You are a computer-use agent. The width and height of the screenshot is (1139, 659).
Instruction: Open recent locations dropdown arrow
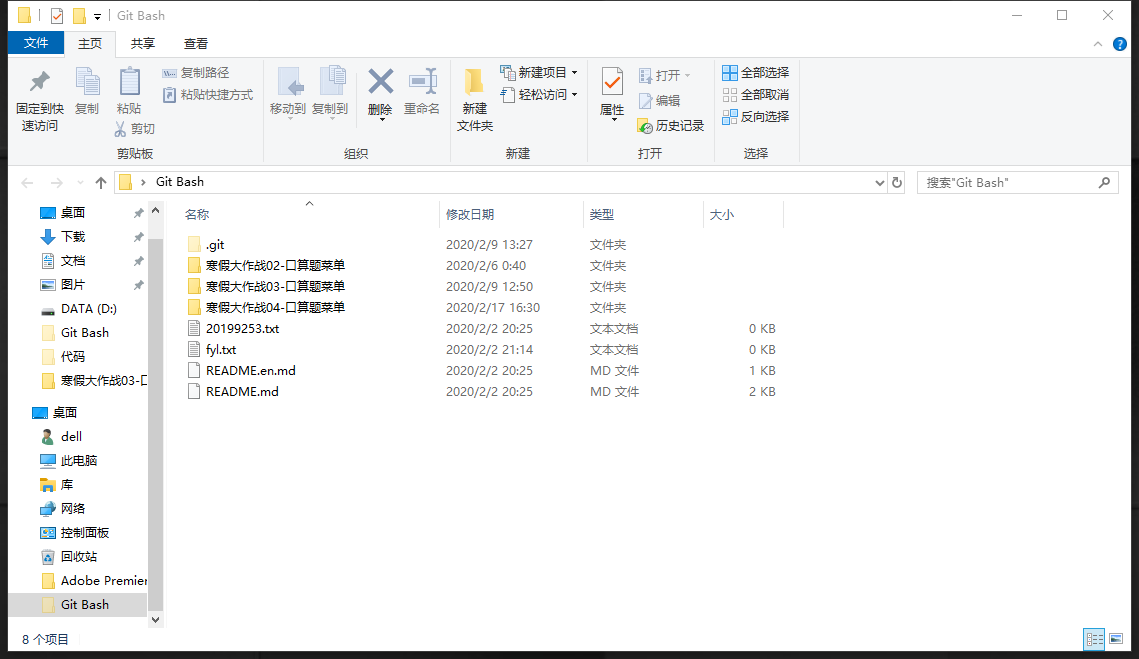[80, 182]
